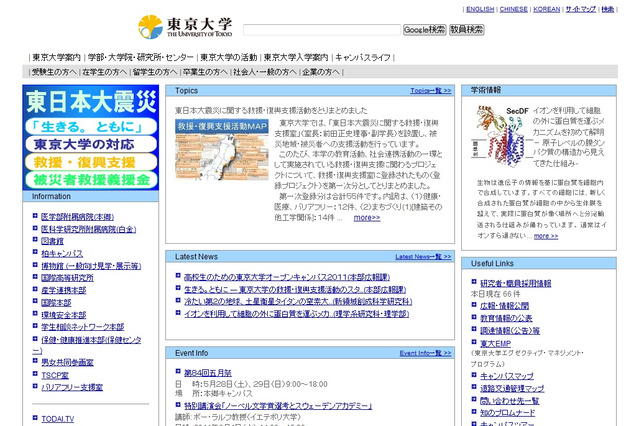
Task: Select 卒業生の方へ in the gray bar
Action: pyautogui.click(x=205, y=72)
